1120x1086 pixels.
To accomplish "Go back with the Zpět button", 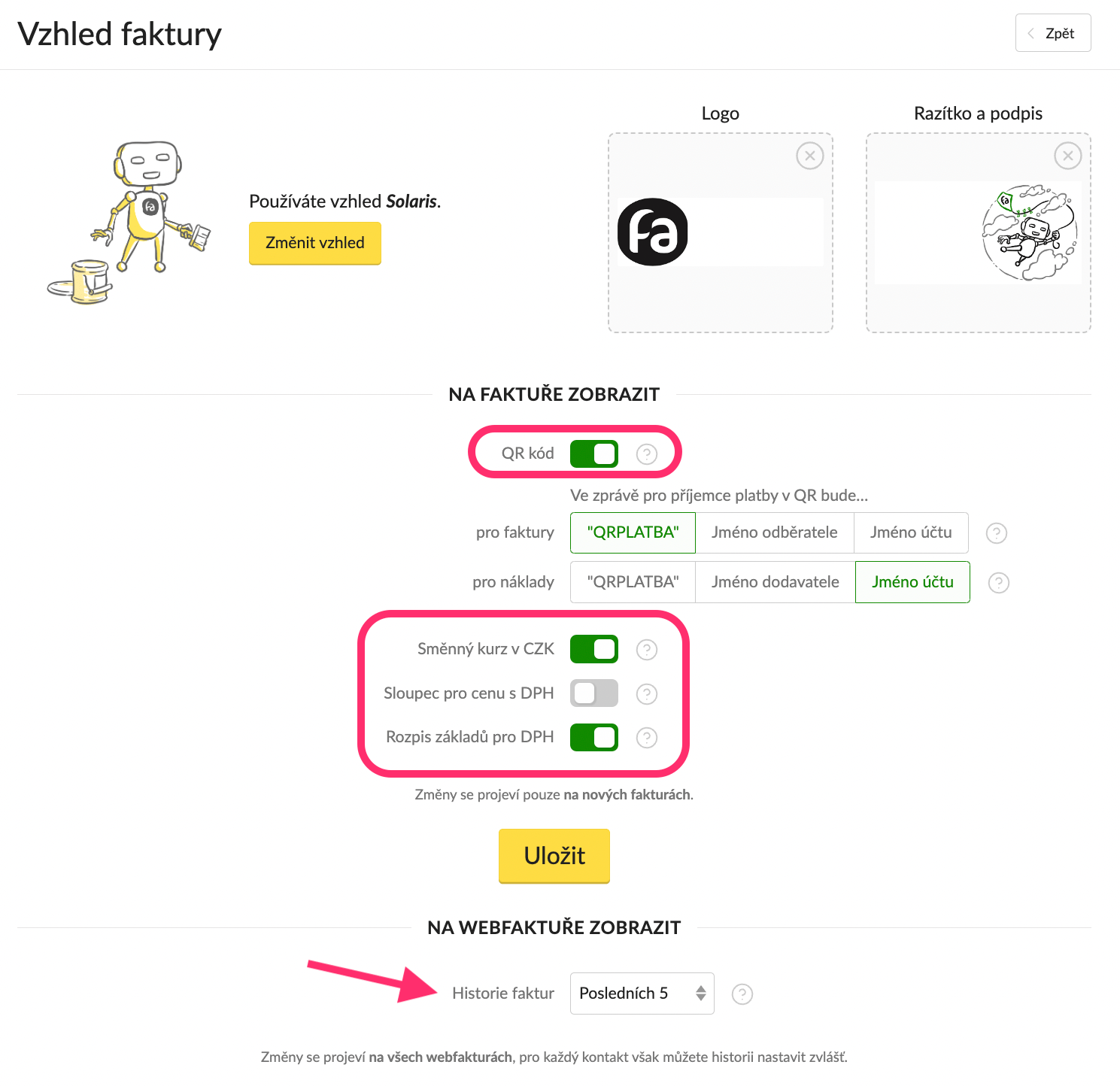I will (1052, 33).
